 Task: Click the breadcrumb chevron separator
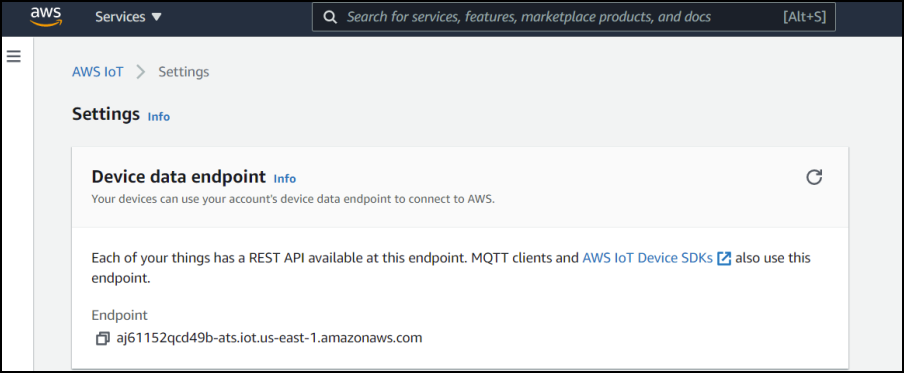[141, 72]
